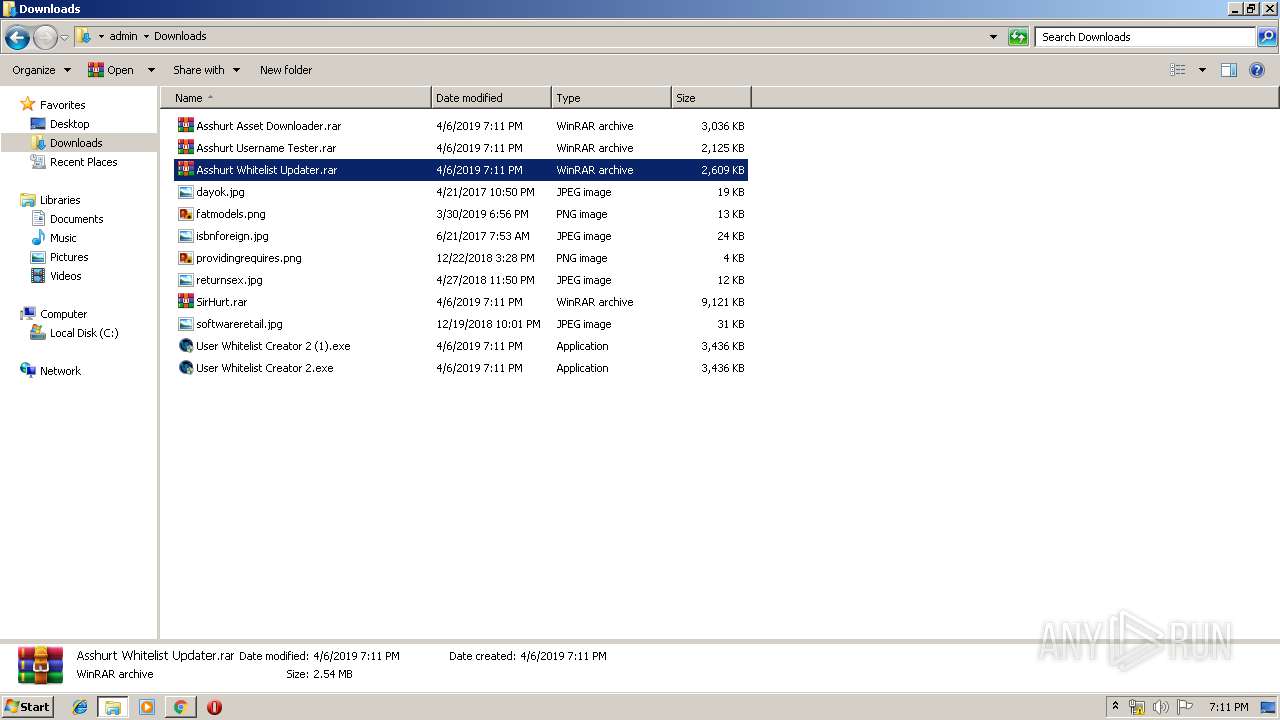
Task: Select Asshurt Asset Downloader.rar icon
Action: click(185, 126)
